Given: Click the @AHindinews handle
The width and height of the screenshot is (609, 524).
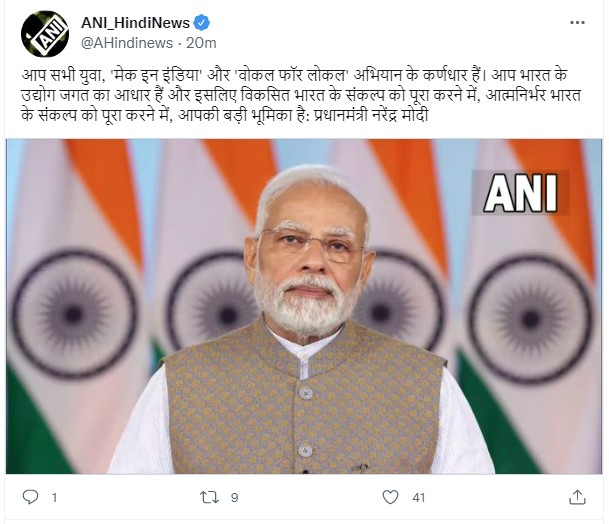Looking at the screenshot, I should point(127,43).
